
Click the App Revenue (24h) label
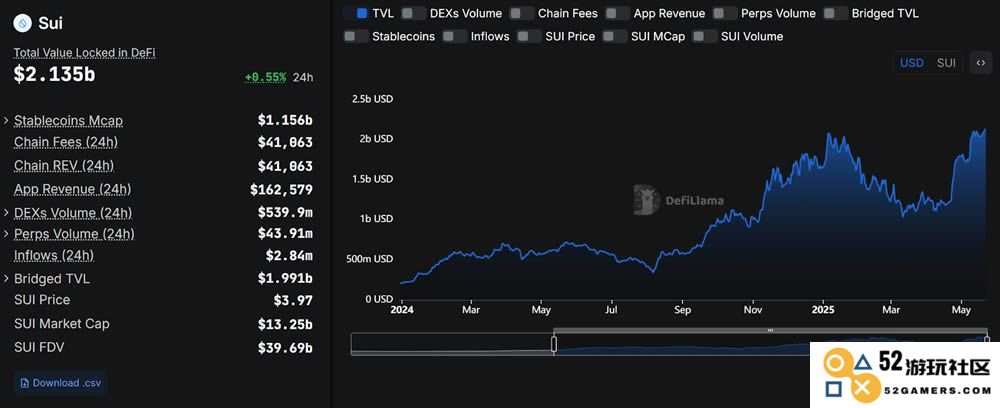pos(73,189)
